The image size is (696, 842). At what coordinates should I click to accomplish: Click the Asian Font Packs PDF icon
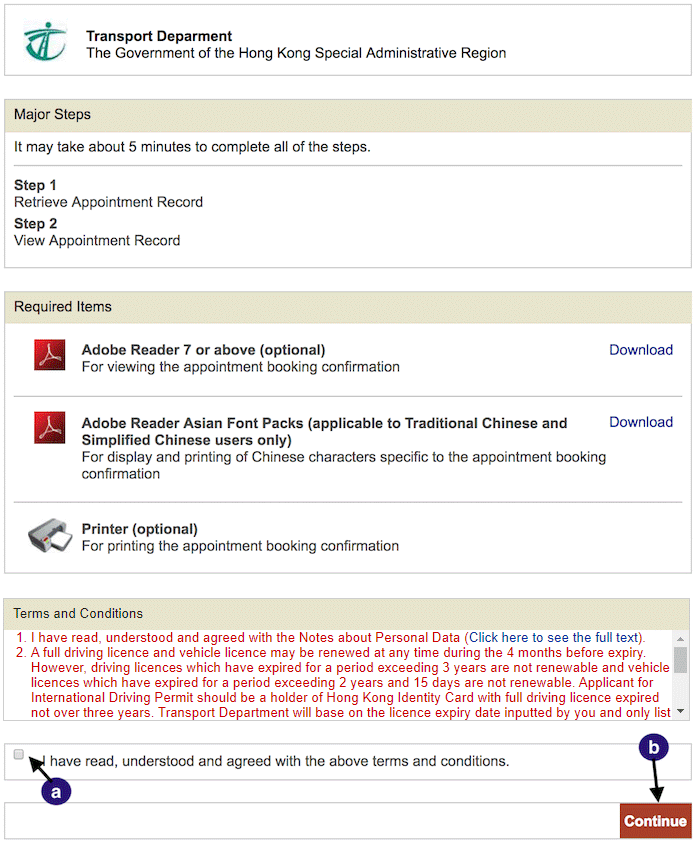pyautogui.click(x=50, y=428)
